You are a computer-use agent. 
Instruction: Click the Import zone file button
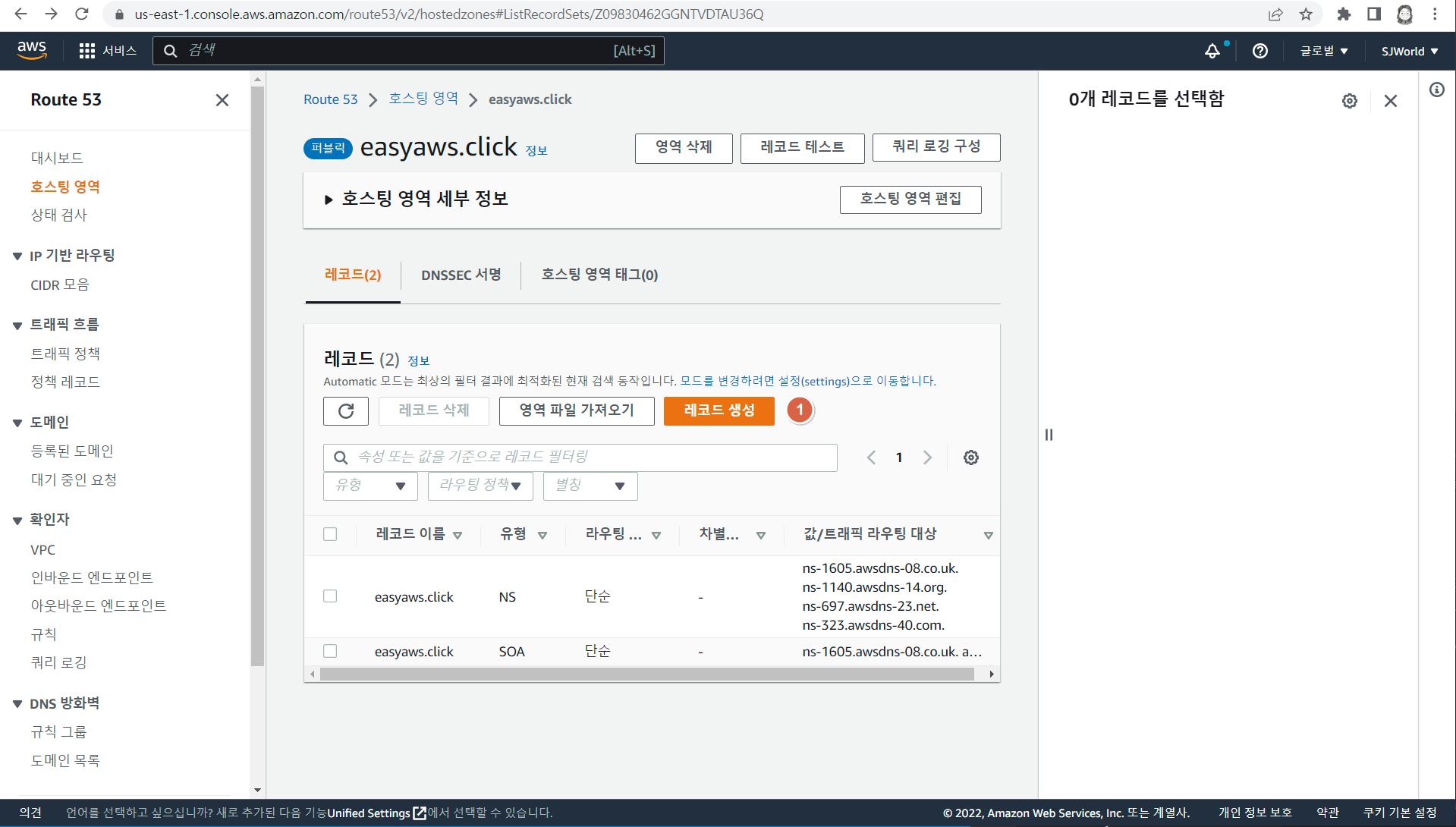pyautogui.click(x=577, y=410)
